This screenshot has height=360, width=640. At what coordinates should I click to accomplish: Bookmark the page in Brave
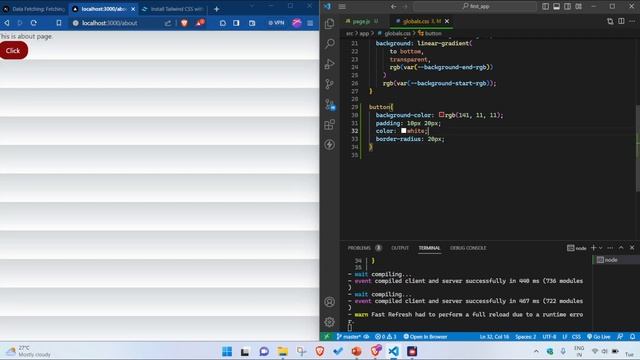pos(59,23)
